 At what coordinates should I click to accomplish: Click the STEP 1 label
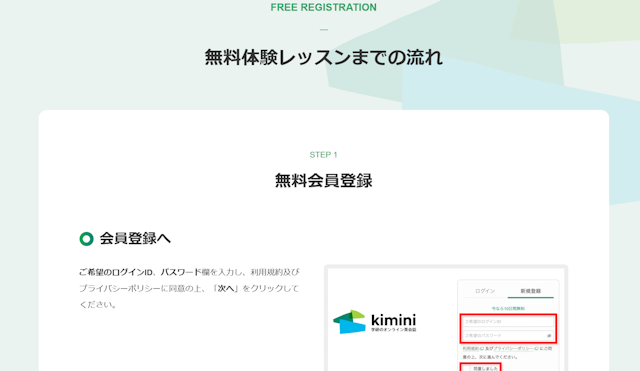(x=323, y=155)
